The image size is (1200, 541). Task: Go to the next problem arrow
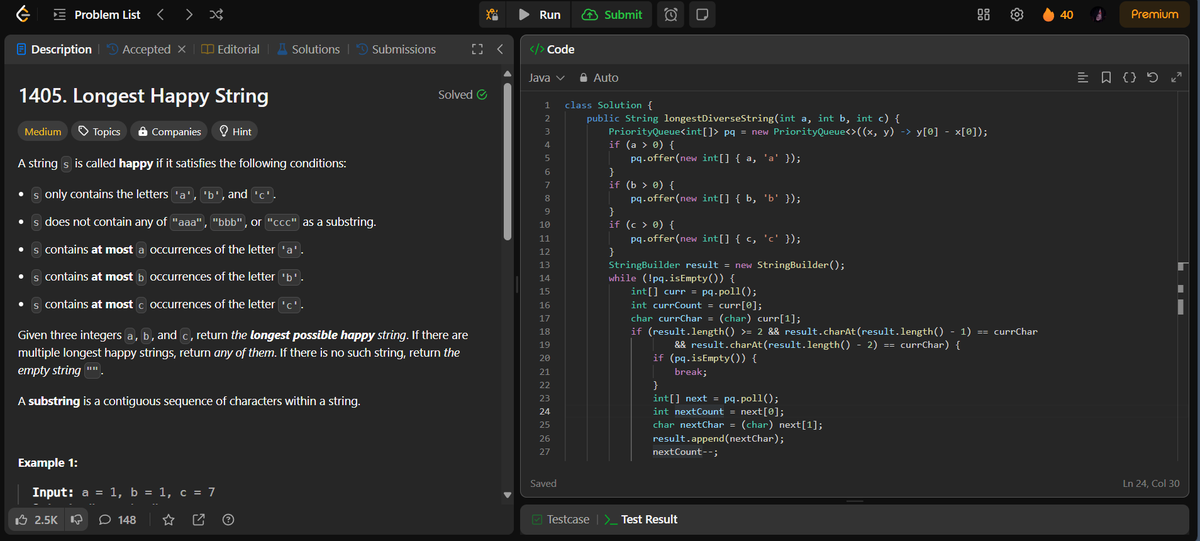(x=190, y=14)
